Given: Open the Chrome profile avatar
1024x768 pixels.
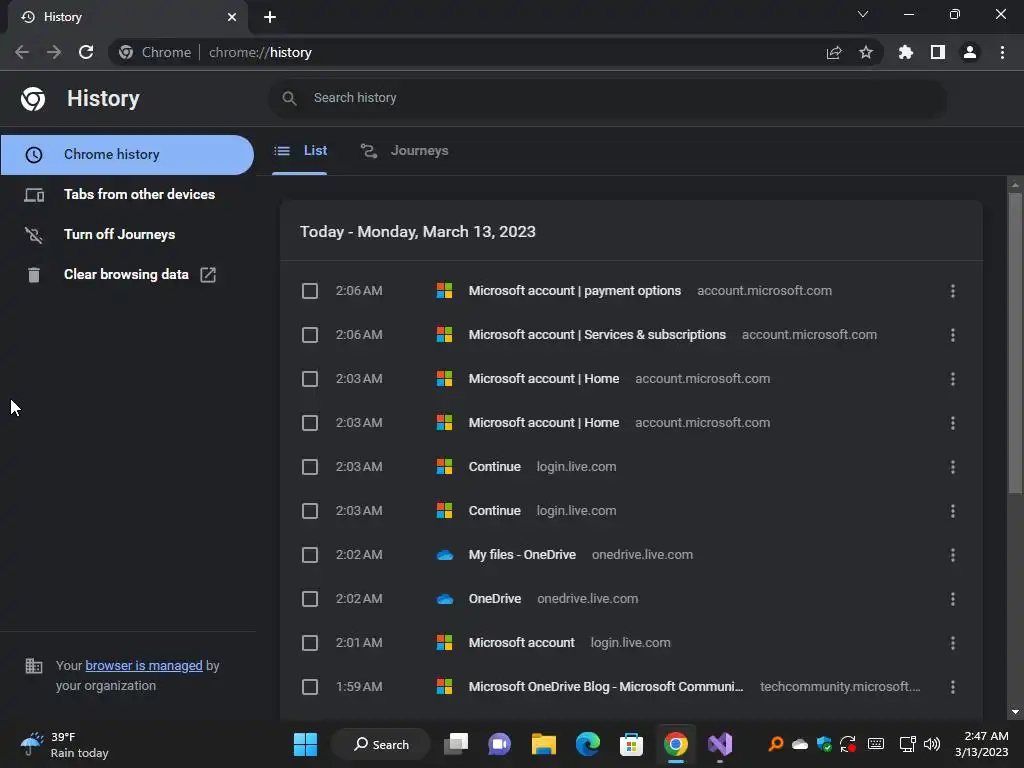Looking at the screenshot, I should tap(970, 52).
